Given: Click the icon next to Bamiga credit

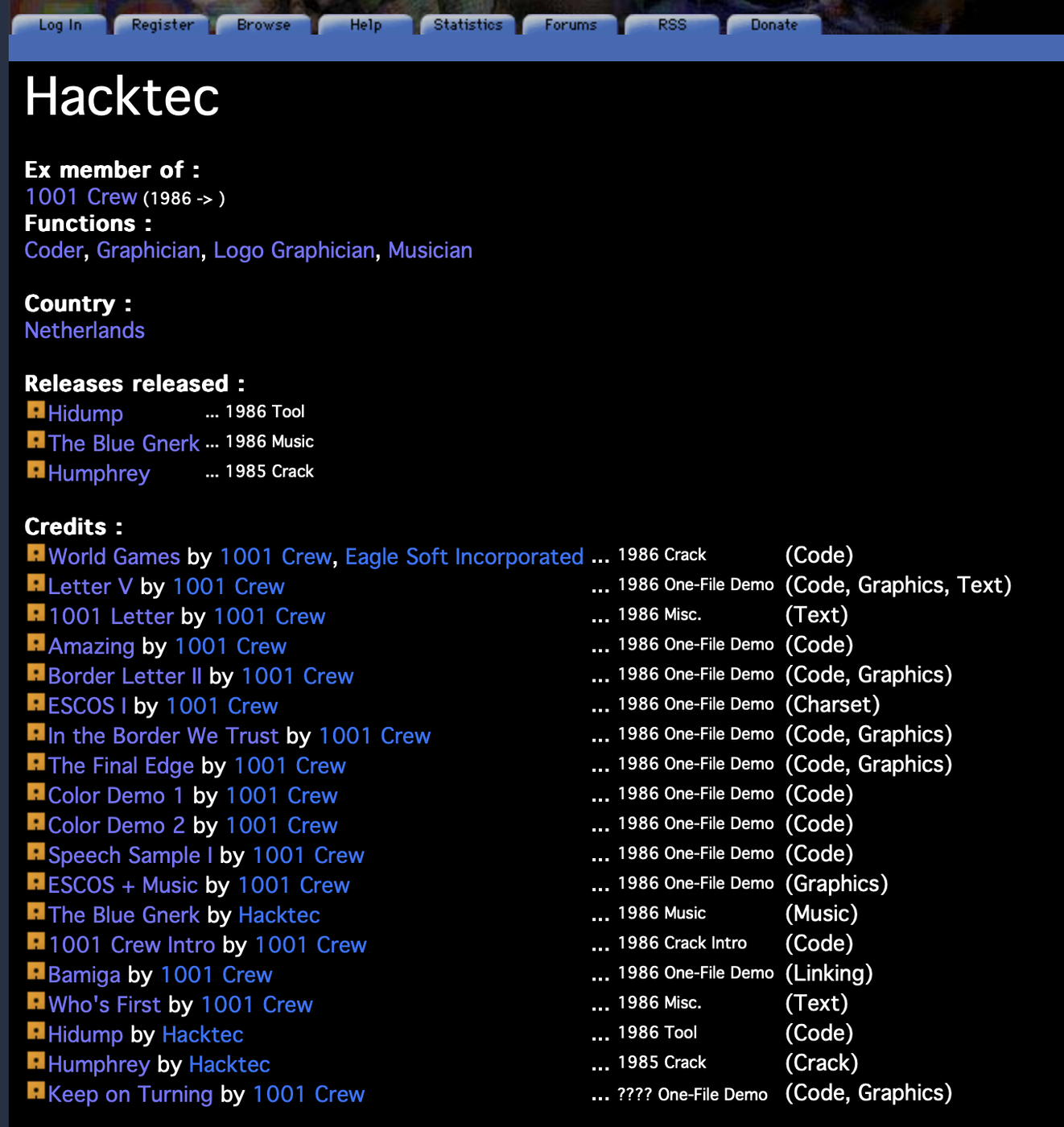Looking at the screenshot, I should 35,972.
